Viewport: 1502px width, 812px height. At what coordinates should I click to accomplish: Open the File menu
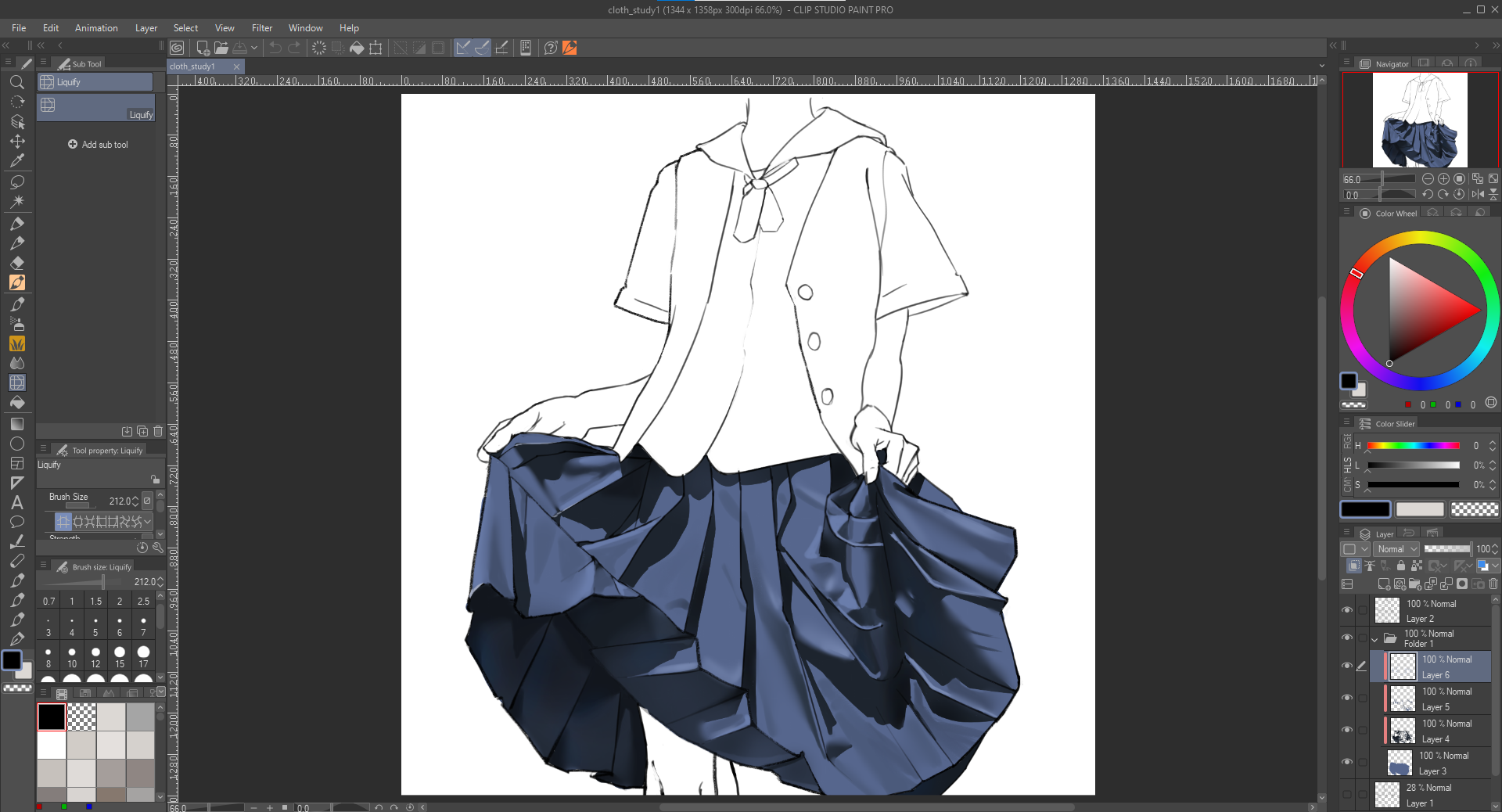(19, 28)
